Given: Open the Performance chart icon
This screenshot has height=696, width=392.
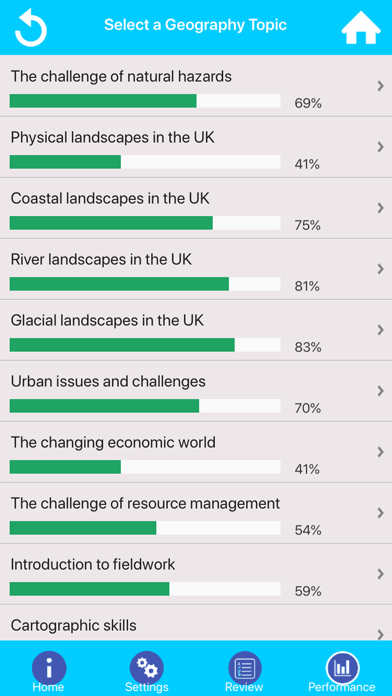Looking at the screenshot, I should pyautogui.click(x=342, y=668).
